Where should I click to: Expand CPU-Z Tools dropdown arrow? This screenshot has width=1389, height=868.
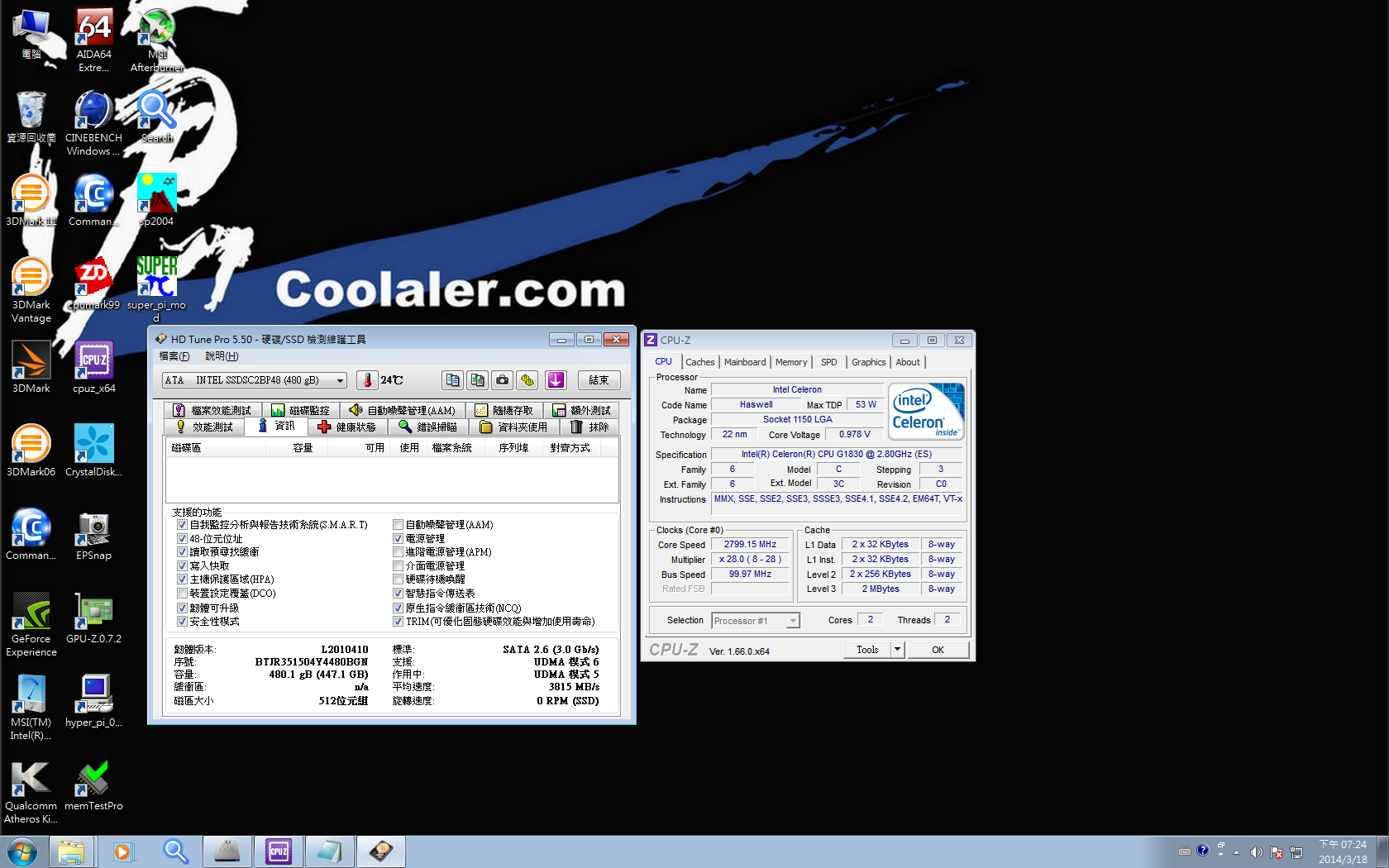(898, 650)
